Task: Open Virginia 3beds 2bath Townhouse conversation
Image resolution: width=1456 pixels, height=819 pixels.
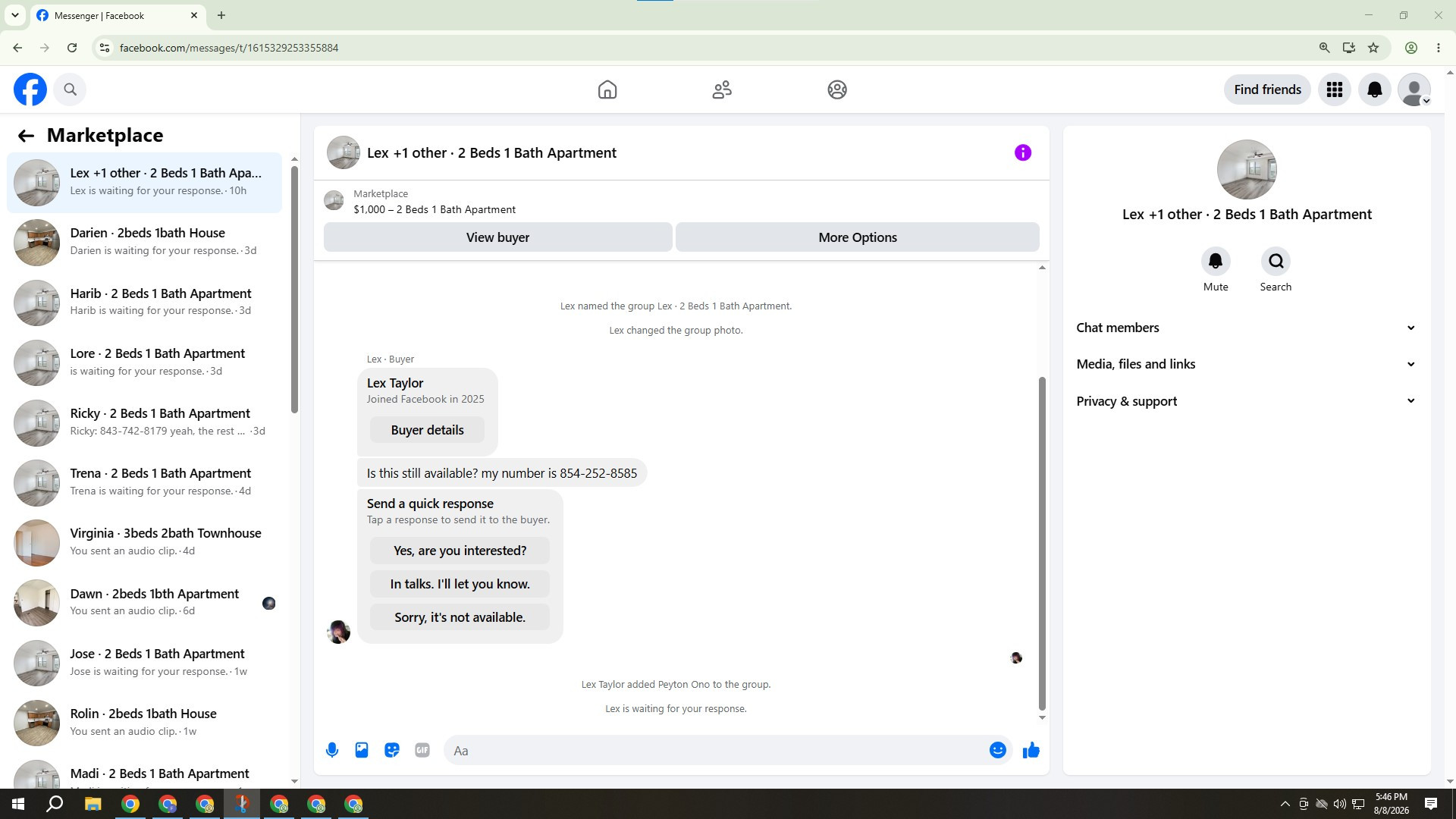Action: (x=144, y=543)
